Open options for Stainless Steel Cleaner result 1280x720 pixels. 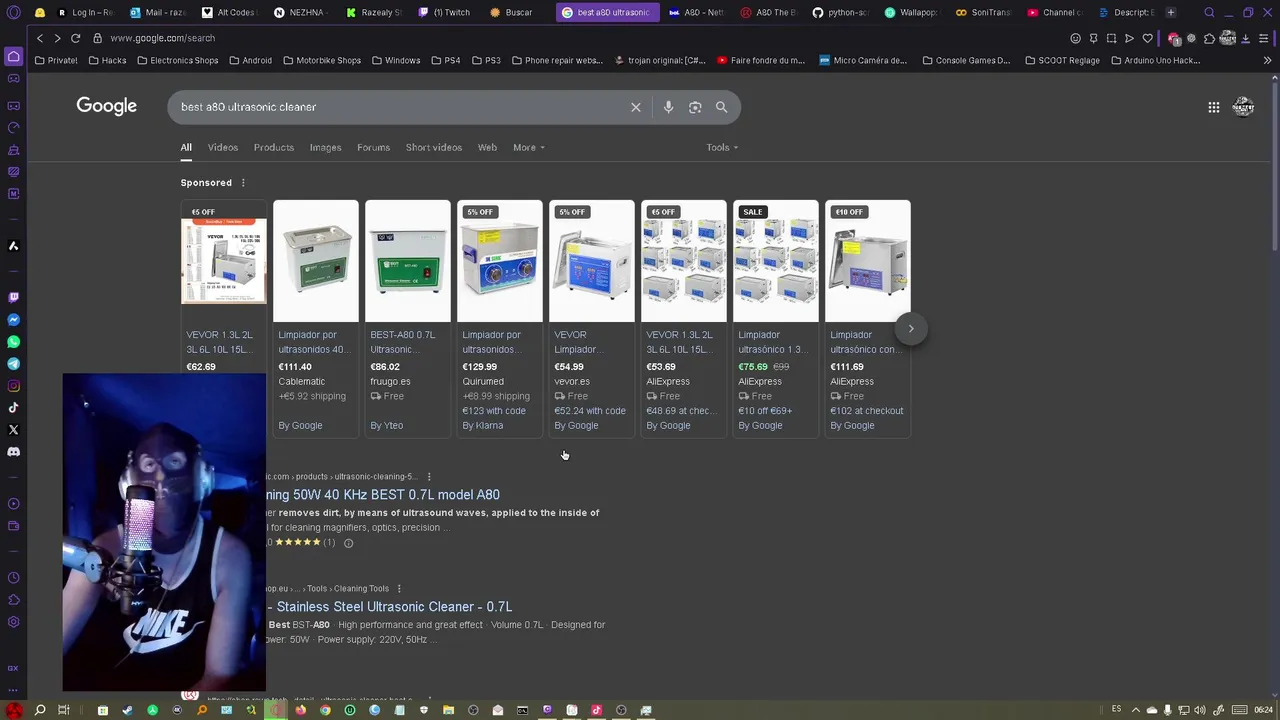click(x=399, y=589)
